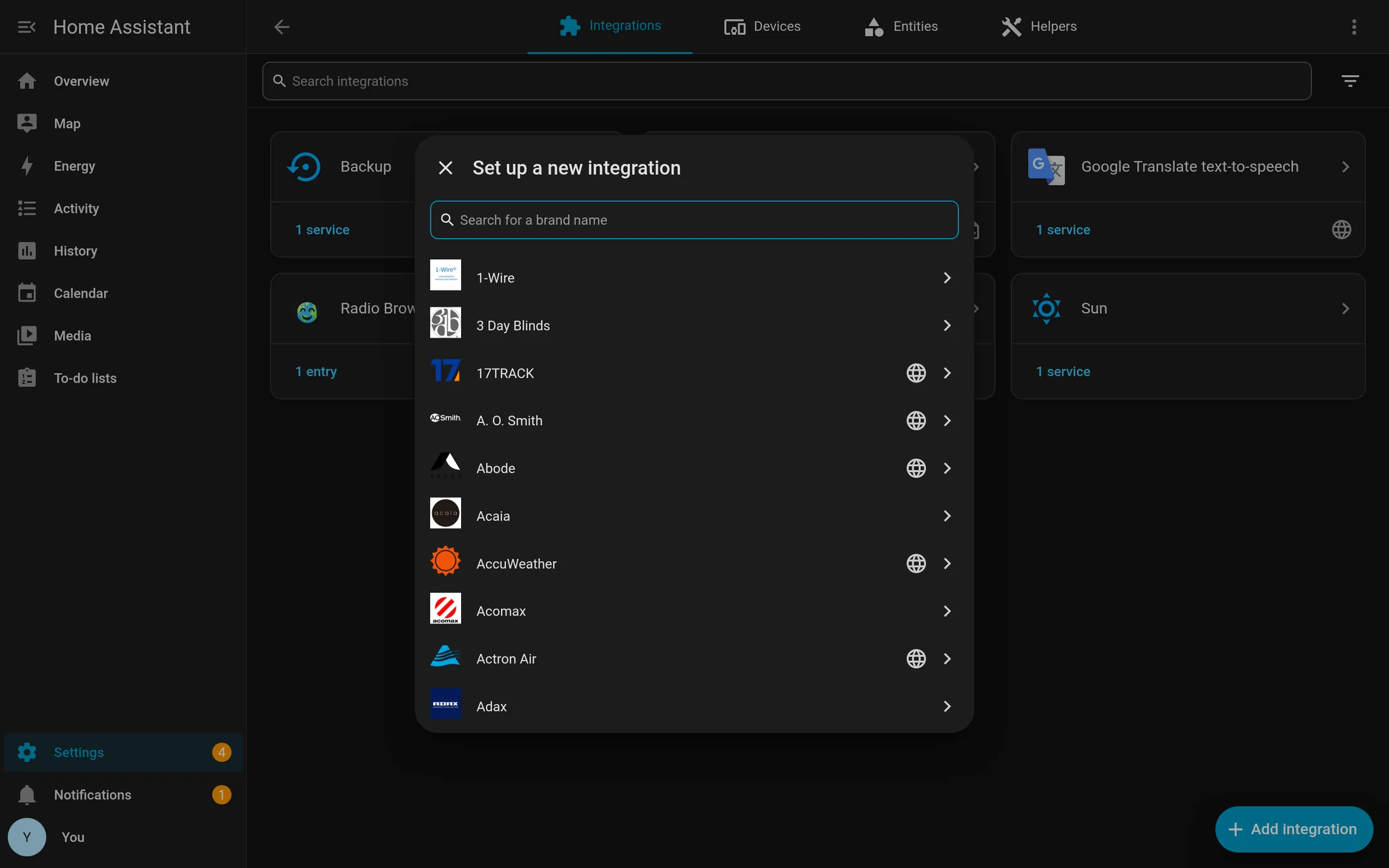Click the Adax logo

[446, 703]
